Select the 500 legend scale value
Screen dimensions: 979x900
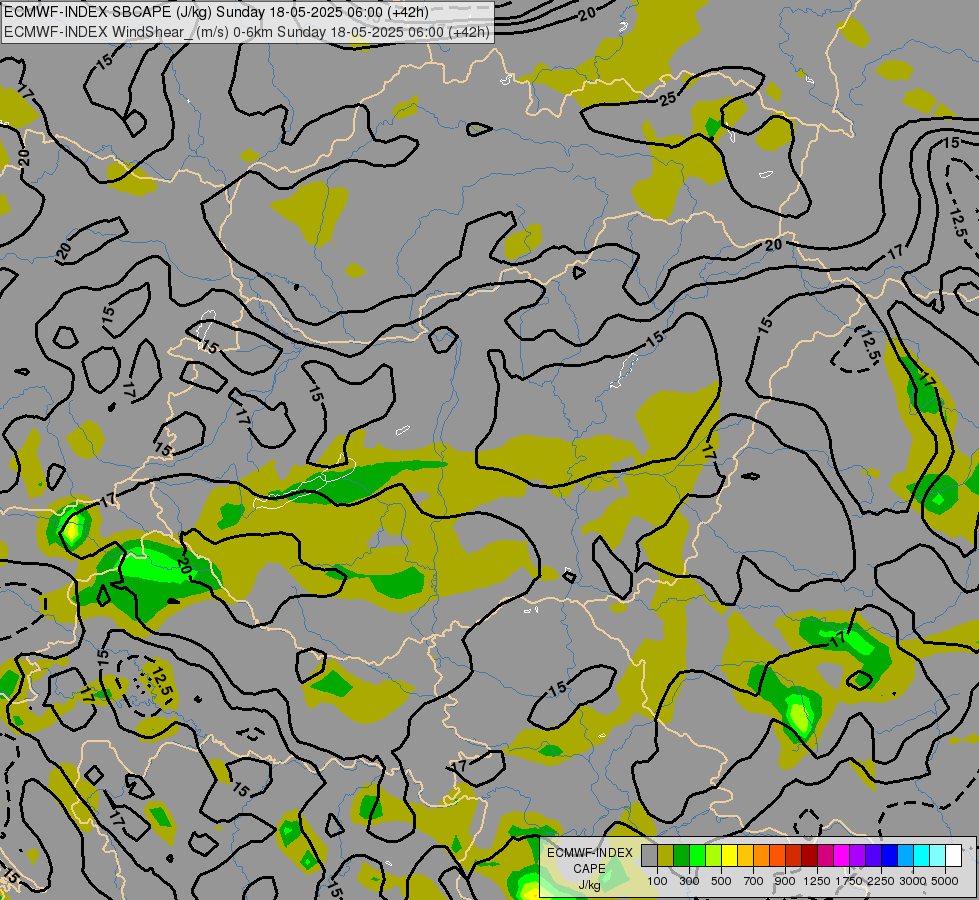pyautogui.click(x=721, y=881)
